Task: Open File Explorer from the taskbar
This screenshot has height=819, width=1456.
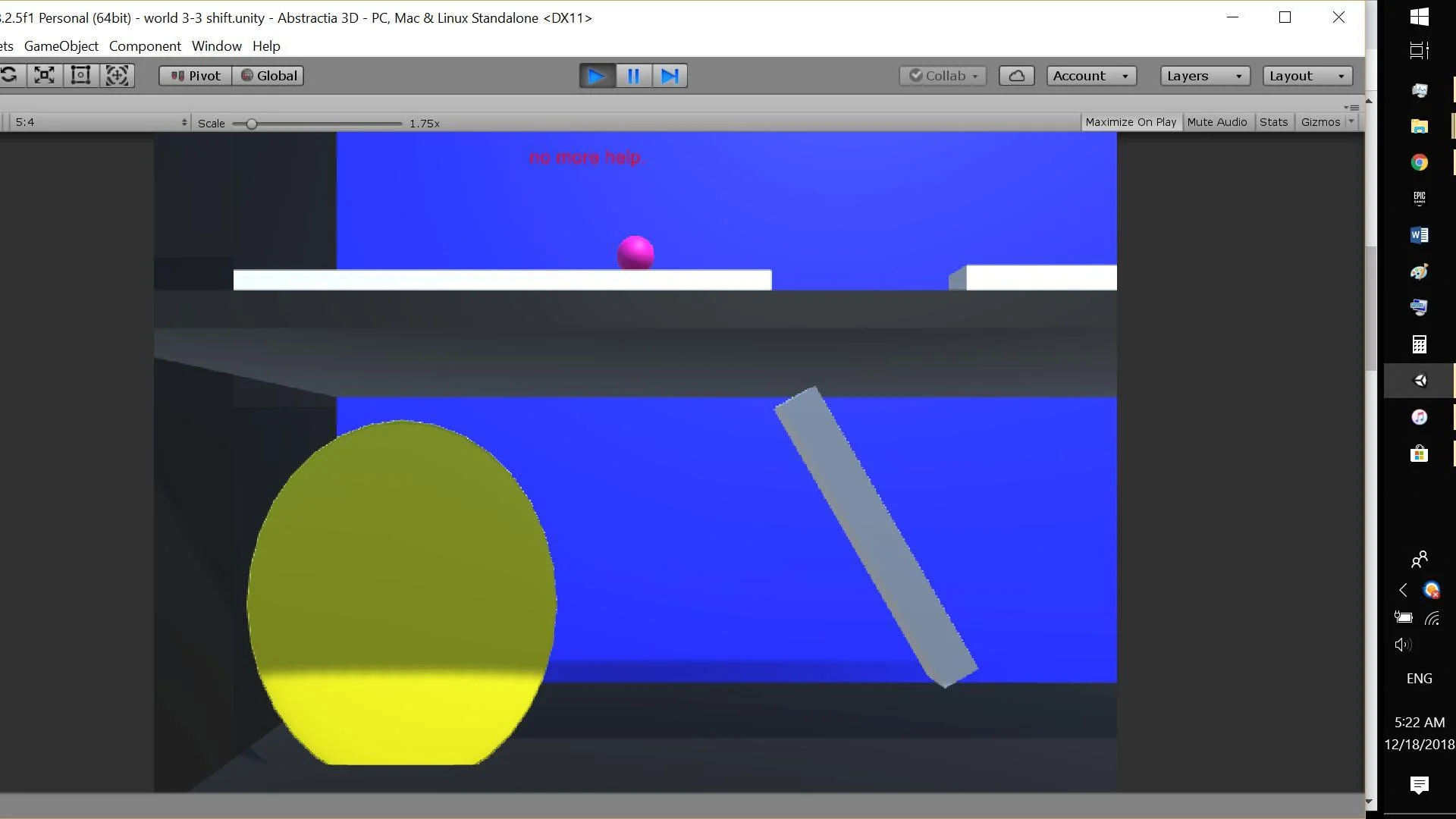Action: tap(1419, 126)
